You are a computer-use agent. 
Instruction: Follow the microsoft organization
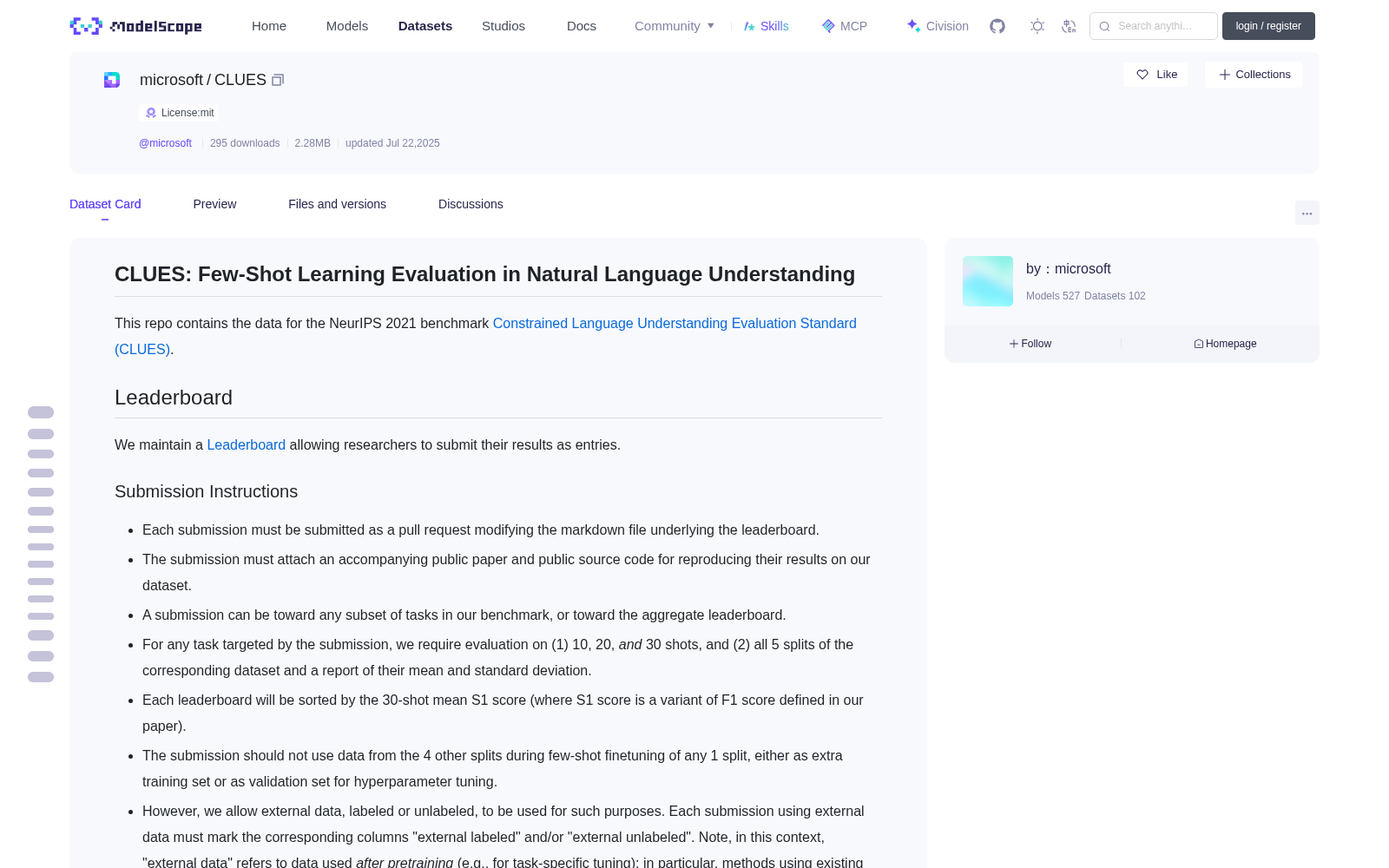click(x=1030, y=344)
